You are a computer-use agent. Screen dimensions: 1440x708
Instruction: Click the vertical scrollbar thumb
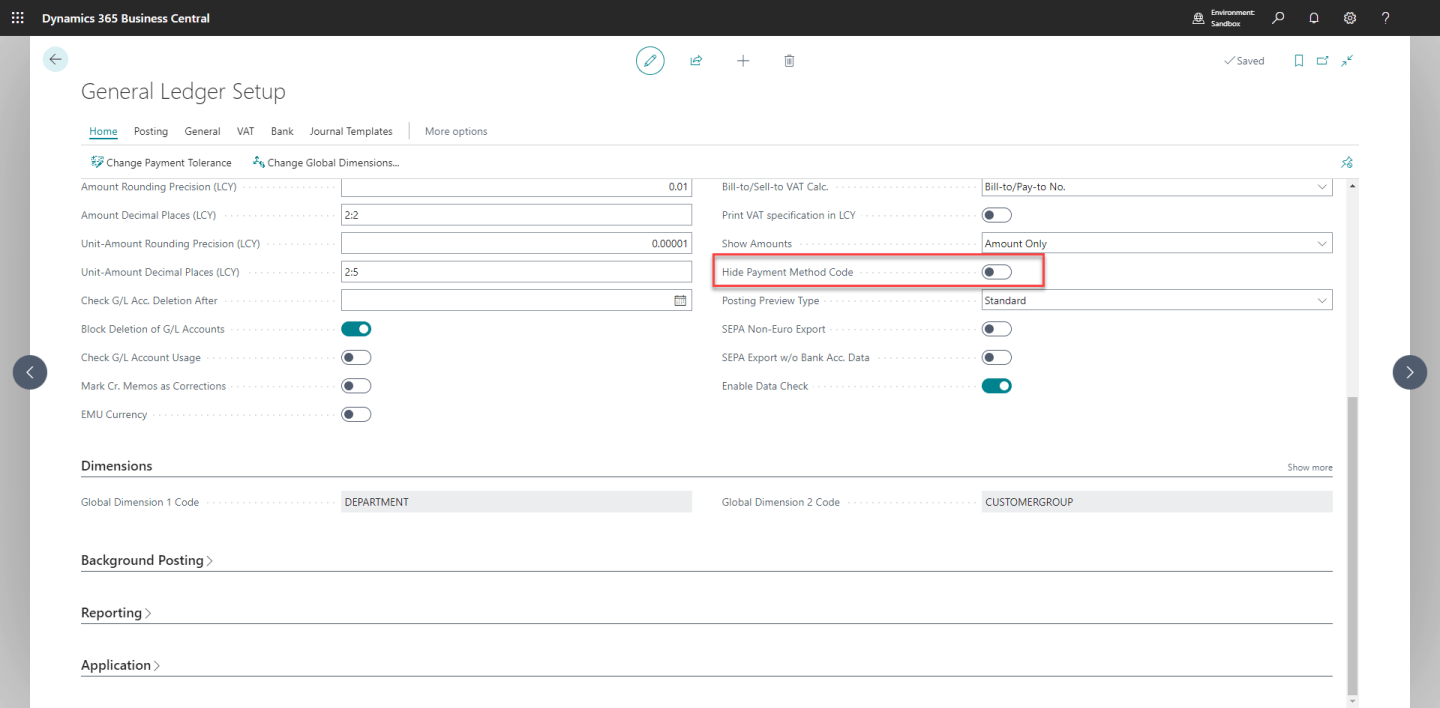1353,545
